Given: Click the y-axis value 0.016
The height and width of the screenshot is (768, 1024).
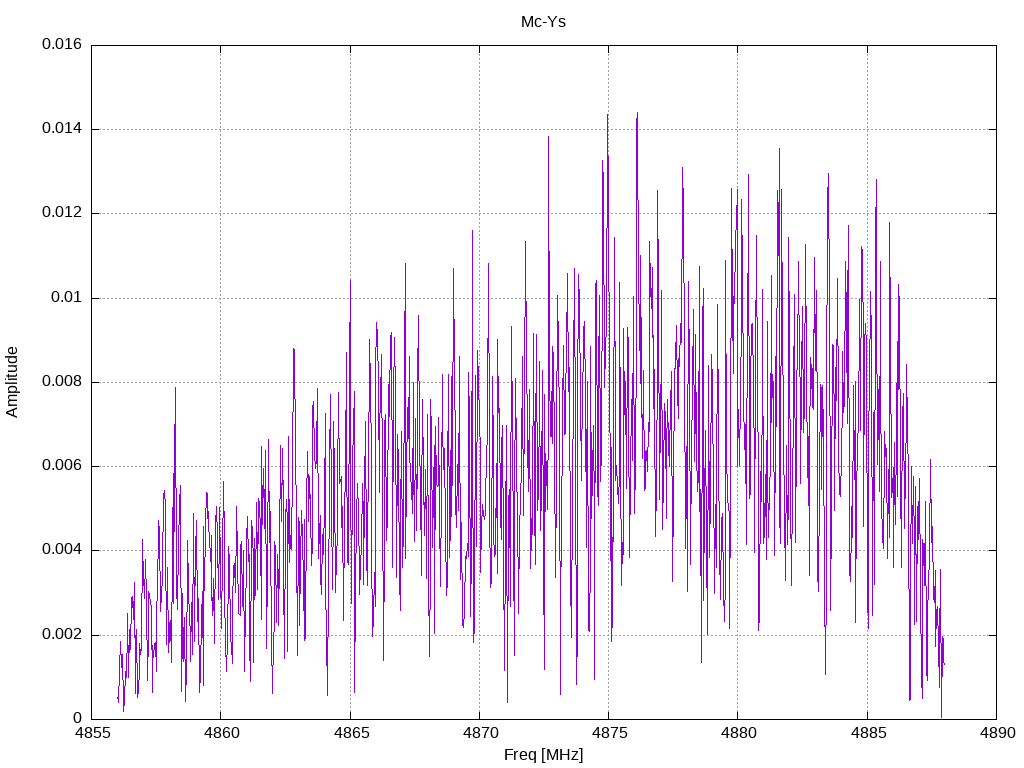Looking at the screenshot, I should (62, 44).
